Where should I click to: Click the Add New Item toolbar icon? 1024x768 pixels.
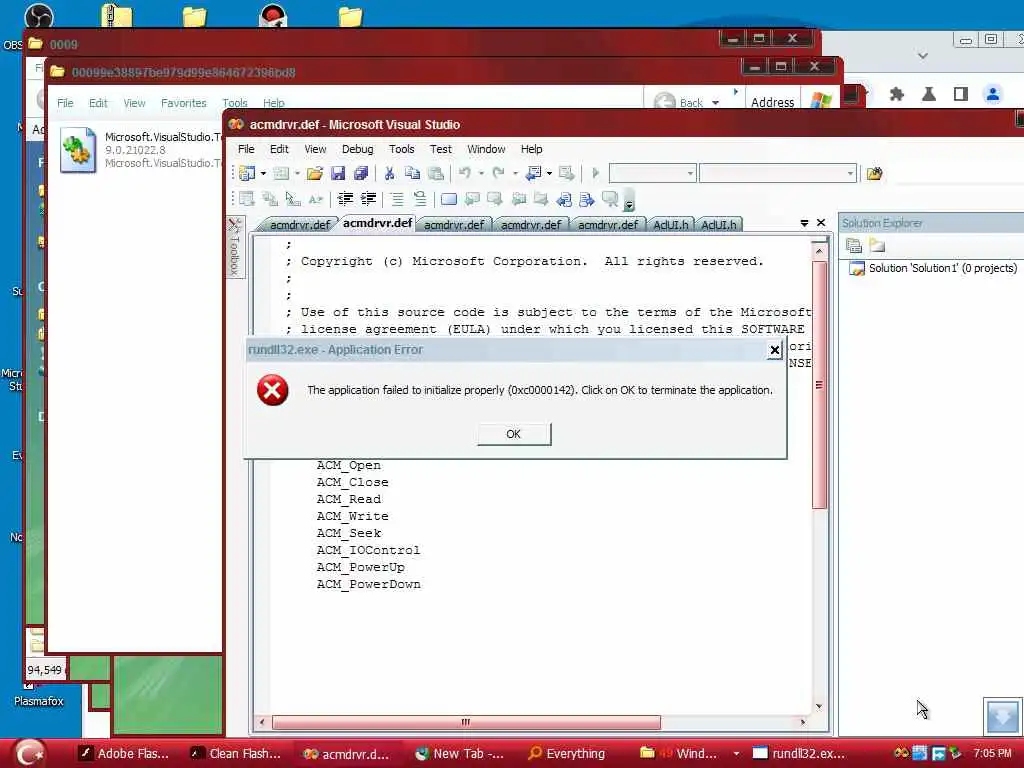[x=281, y=174]
